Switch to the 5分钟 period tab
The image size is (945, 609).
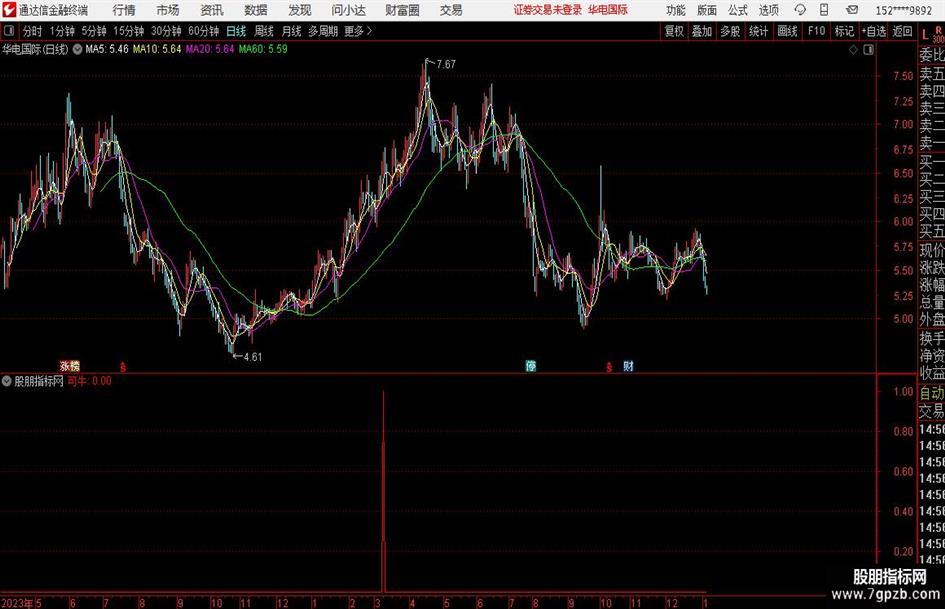tap(93, 31)
